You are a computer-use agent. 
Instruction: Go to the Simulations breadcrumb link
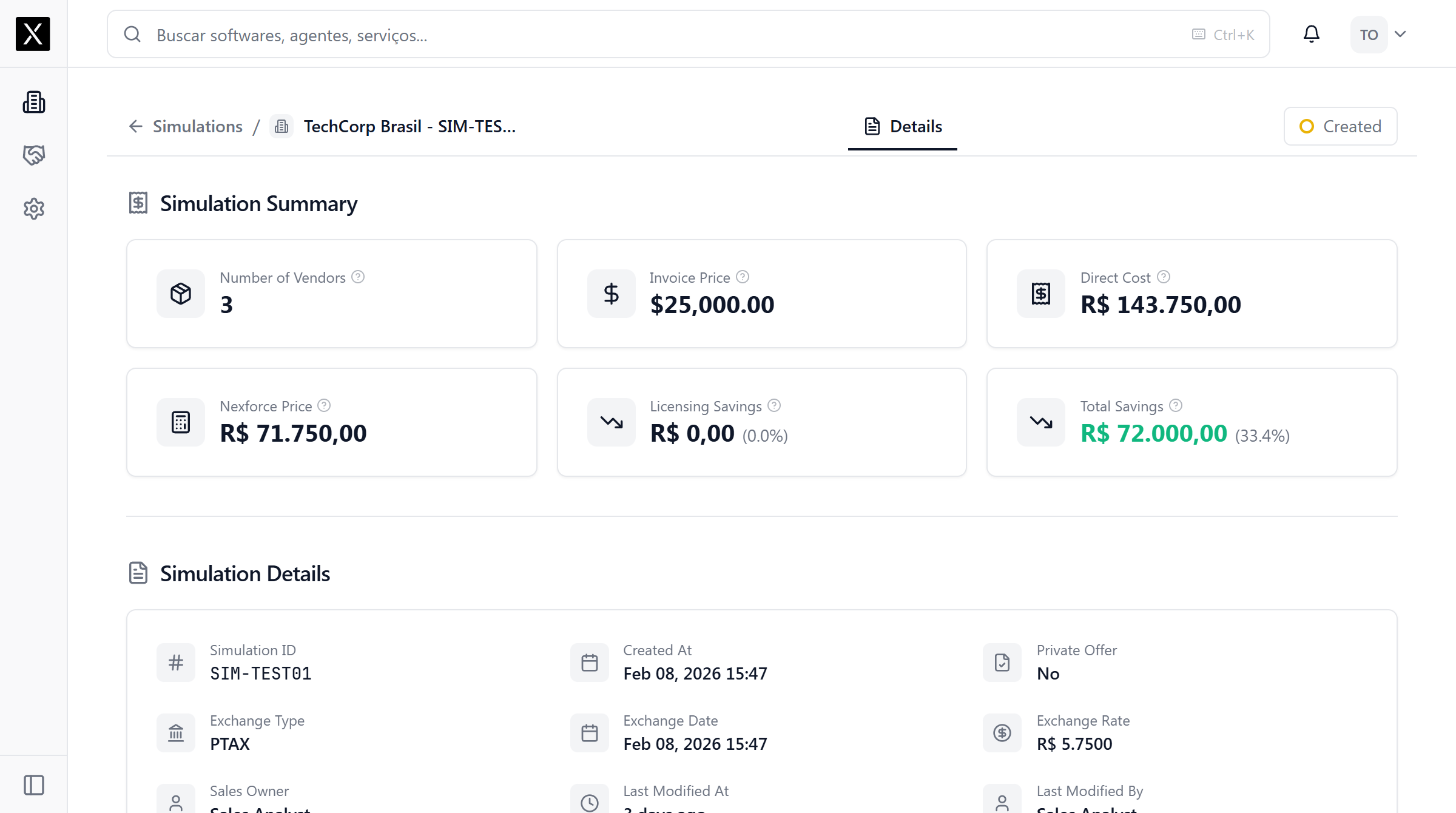pyautogui.click(x=198, y=126)
